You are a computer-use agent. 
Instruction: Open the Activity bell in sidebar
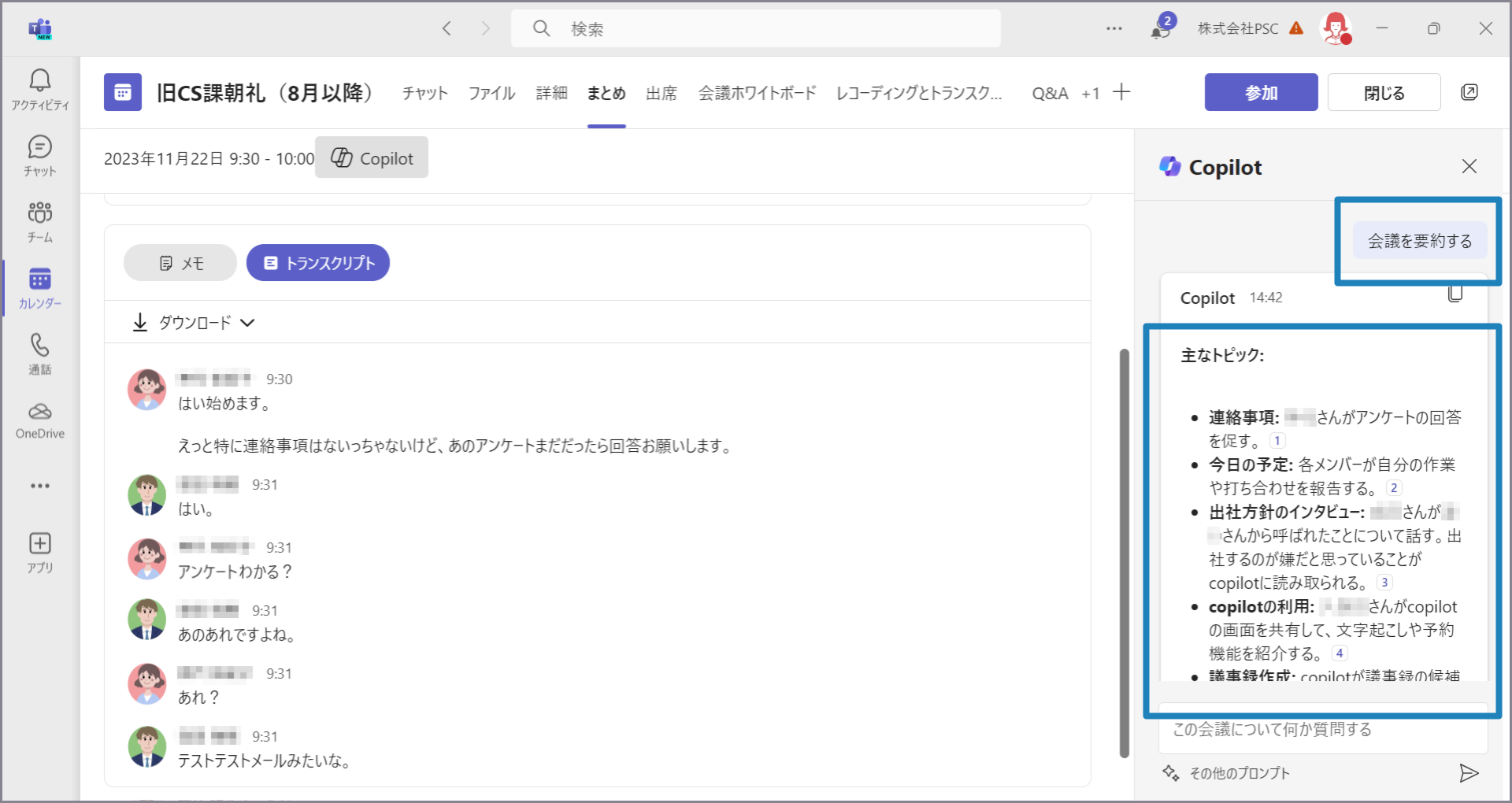(x=39, y=89)
